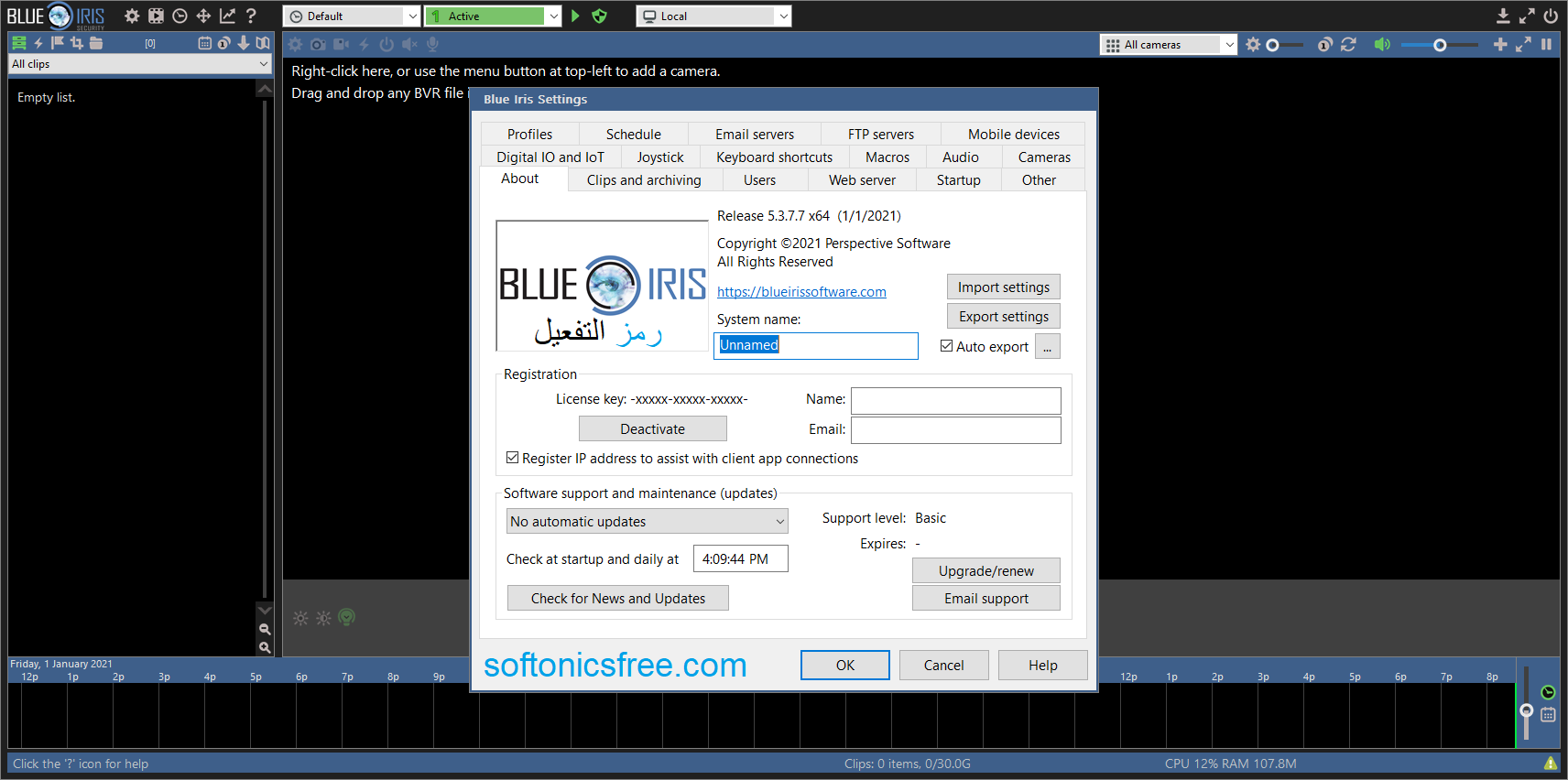Image resolution: width=1568 pixels, height=780 pixels.
Task: Click Cancel in Blue Iris Settings
Action: (944, 665)
